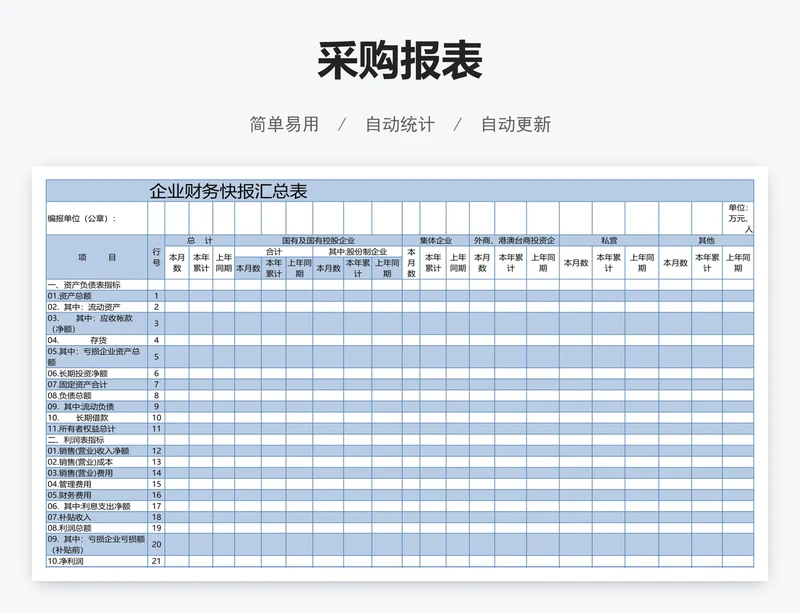Click row number 1 cell

[x=156, y=296]
